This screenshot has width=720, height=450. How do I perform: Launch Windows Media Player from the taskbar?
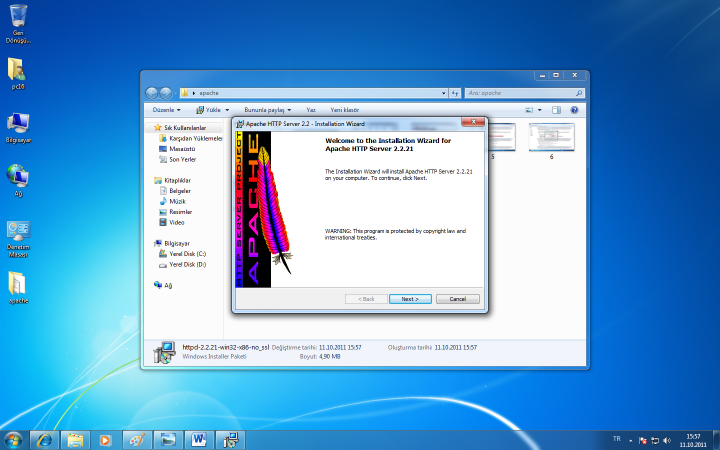[104, 439]
